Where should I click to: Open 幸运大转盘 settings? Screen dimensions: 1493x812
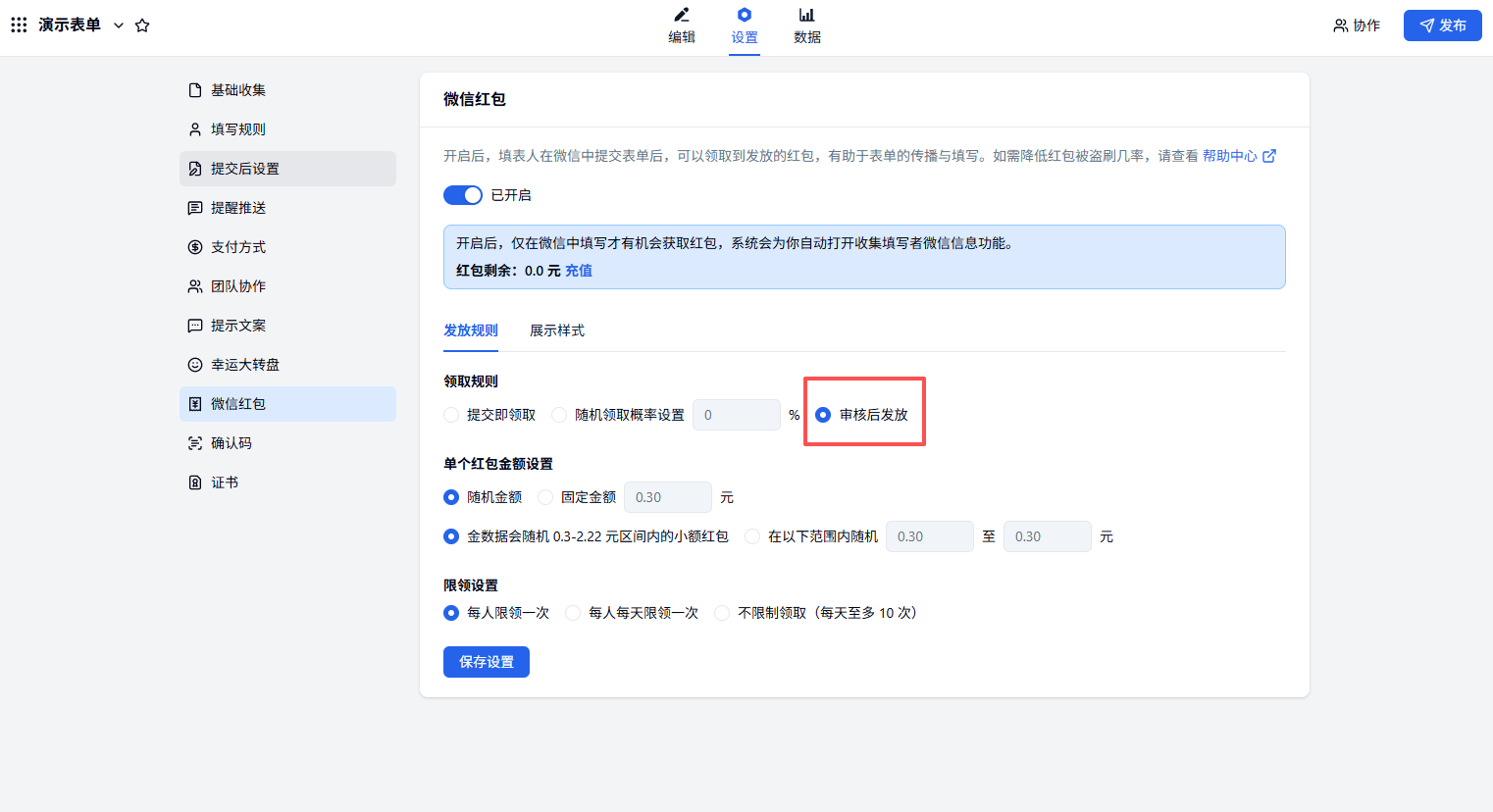(x=245, y=365)
